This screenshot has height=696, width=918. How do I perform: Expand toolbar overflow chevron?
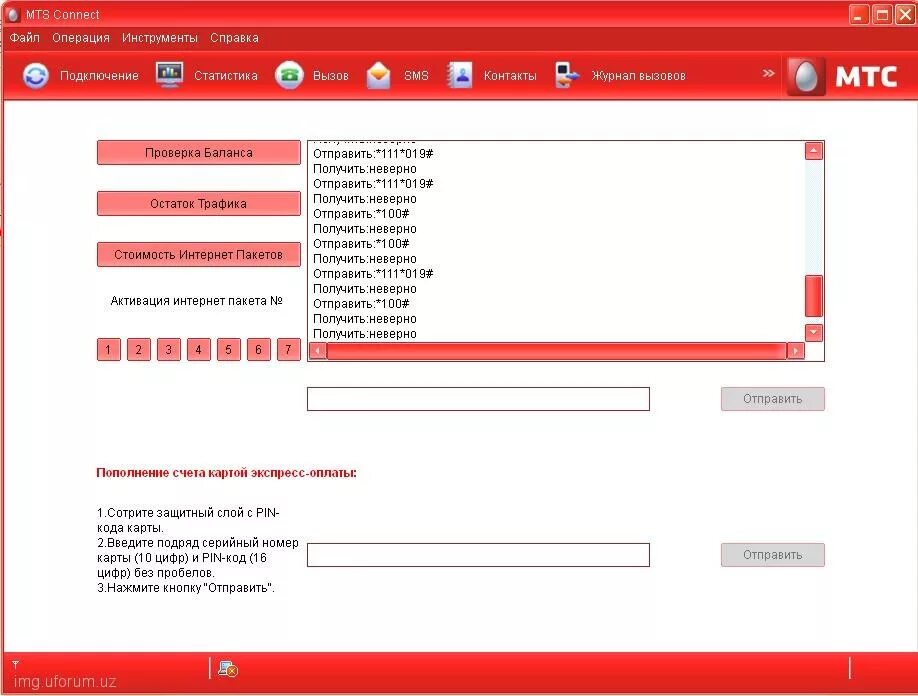[768, 73]
